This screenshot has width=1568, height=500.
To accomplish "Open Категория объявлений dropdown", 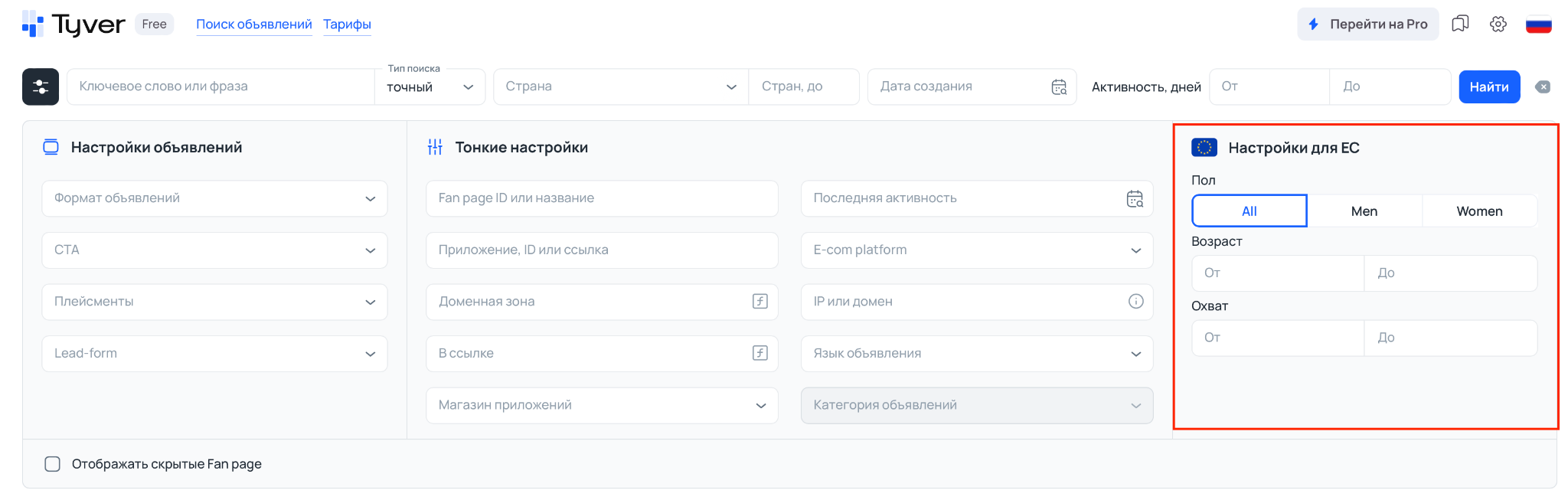I will (x=977, y=405).
